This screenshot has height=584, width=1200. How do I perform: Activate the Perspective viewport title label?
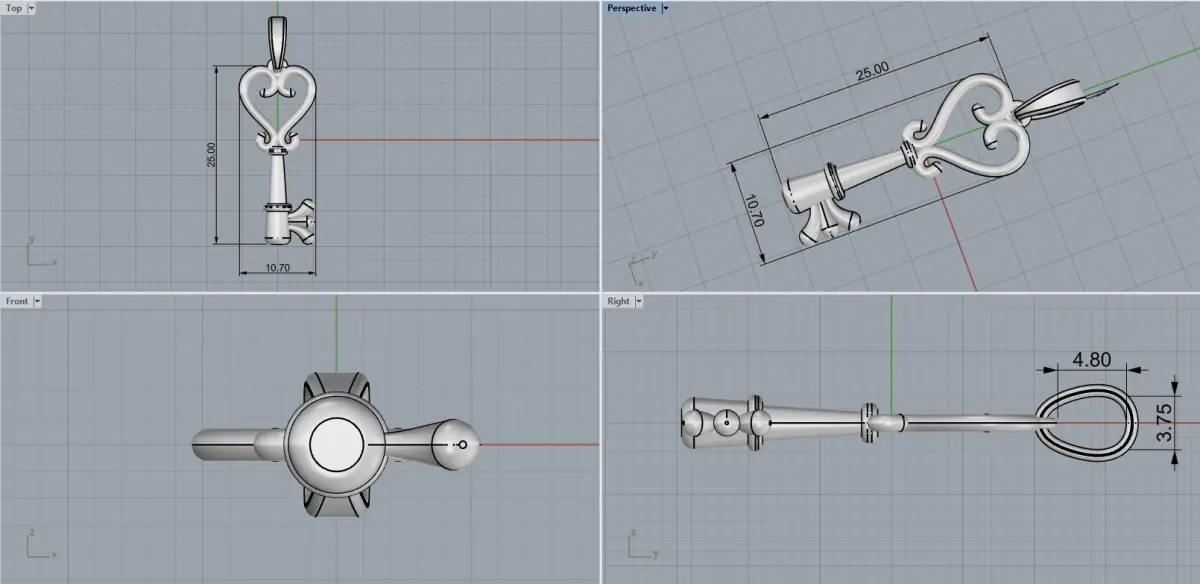(632, 8)
